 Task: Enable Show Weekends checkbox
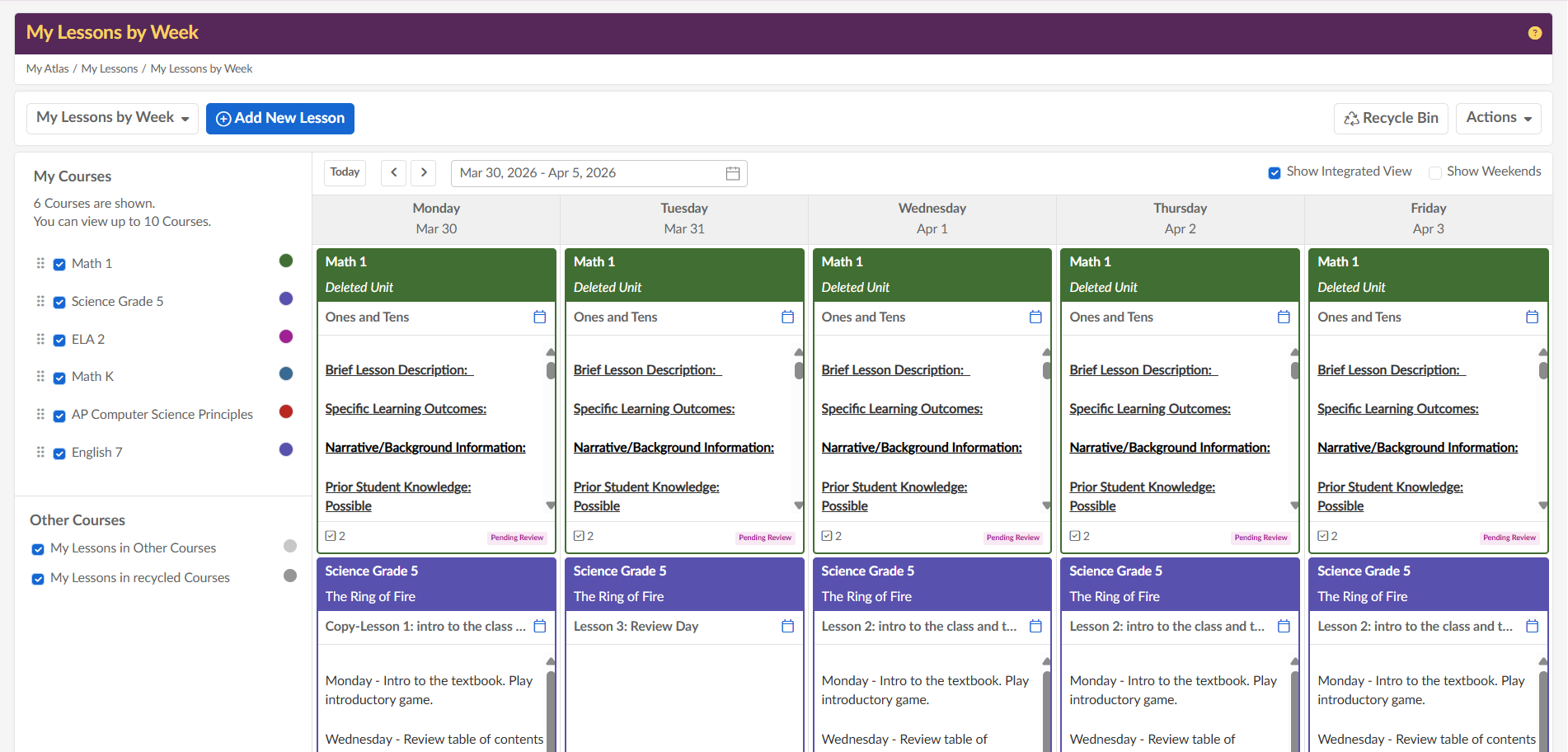1435,172
